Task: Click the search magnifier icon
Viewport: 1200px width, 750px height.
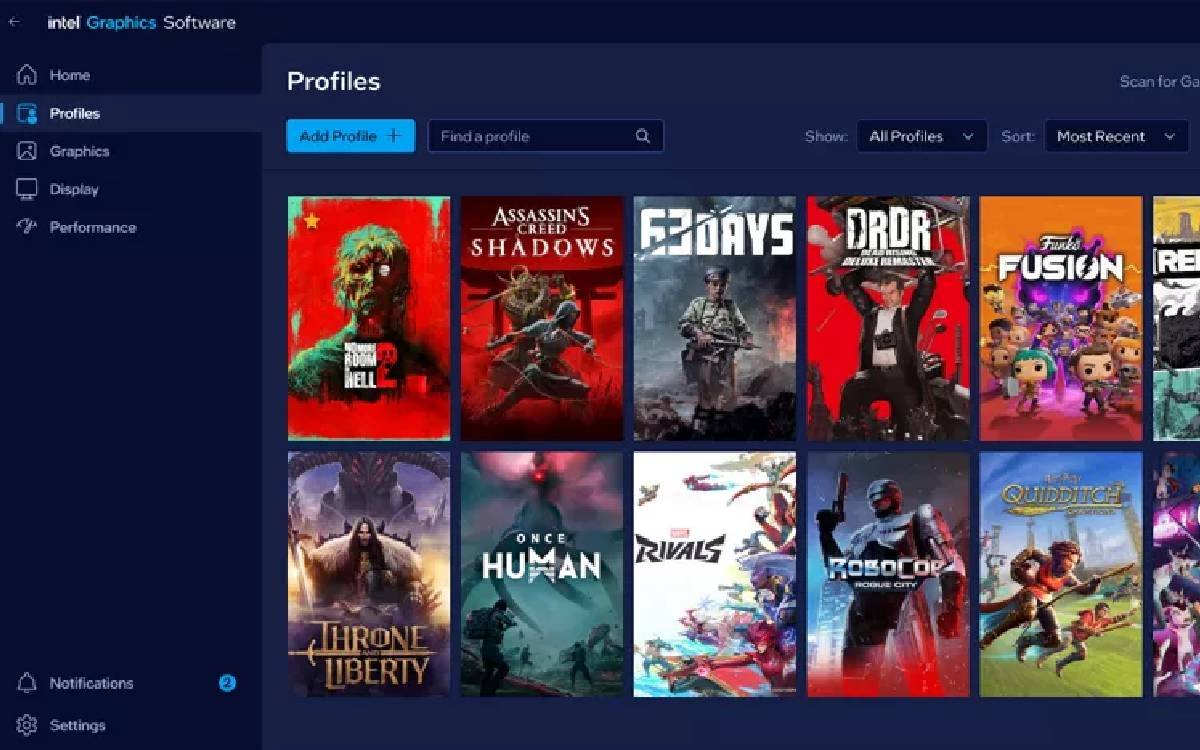Action: tap(643, 136)
